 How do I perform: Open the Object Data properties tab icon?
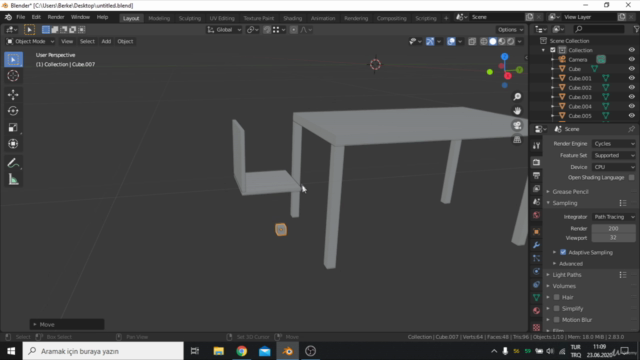(536, 298)
